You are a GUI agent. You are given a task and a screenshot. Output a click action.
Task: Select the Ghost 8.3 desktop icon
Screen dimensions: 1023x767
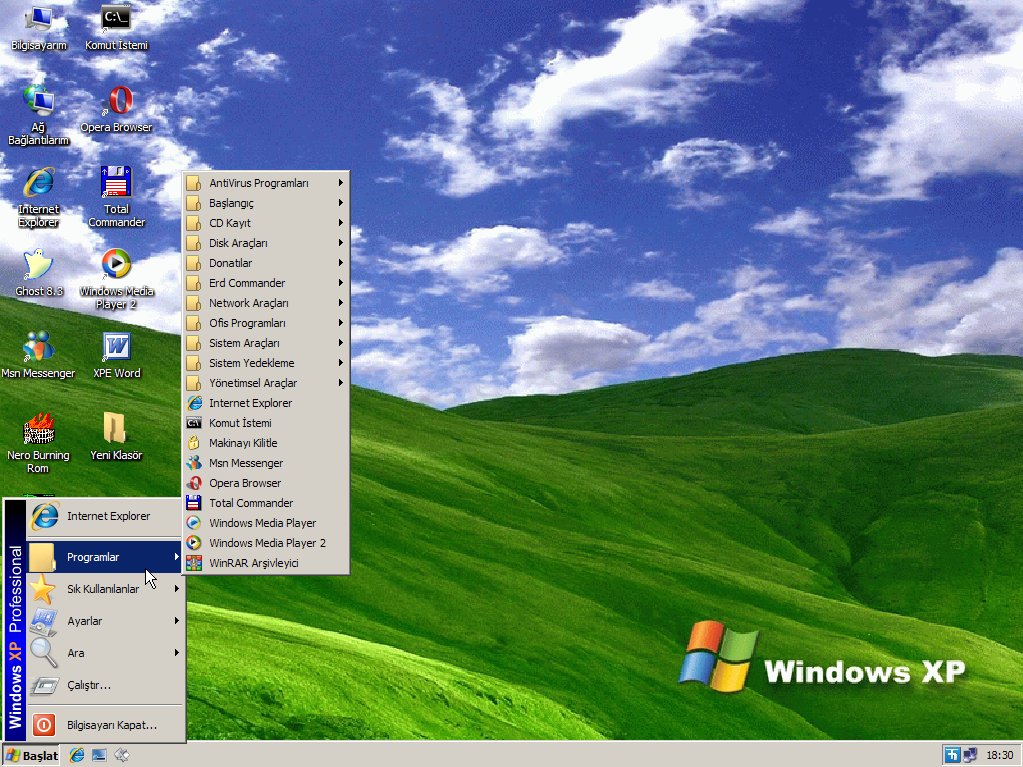[38, 273]
